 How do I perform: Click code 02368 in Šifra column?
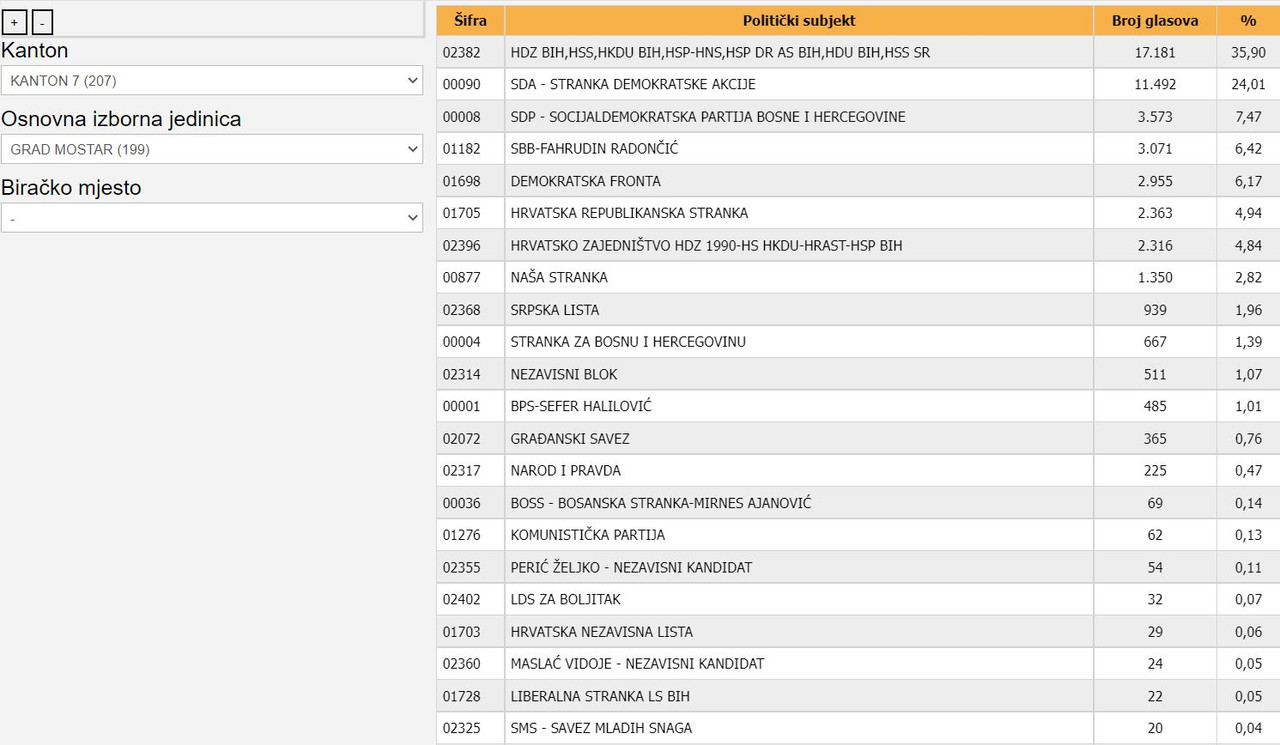tap(461, 310)
